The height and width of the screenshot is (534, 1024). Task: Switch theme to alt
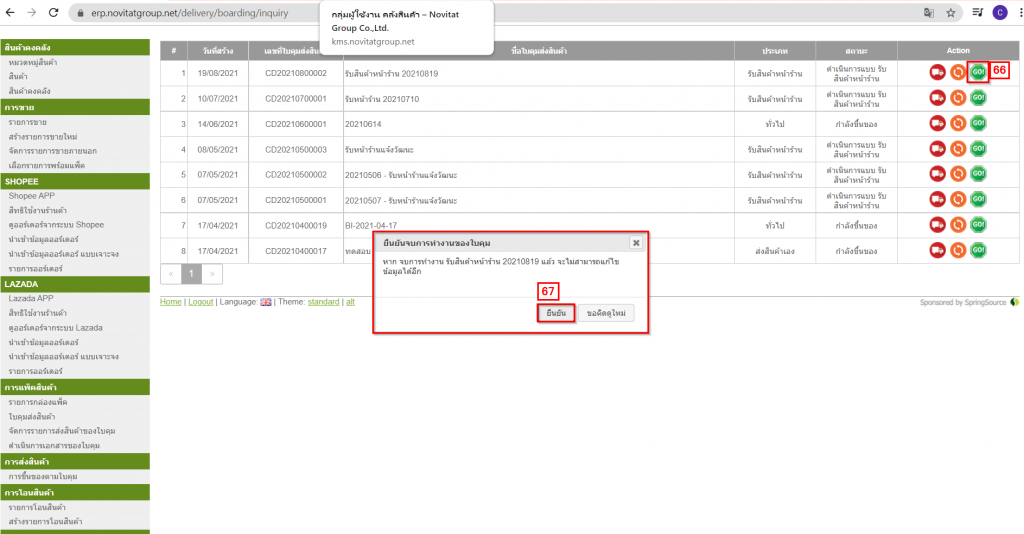(350, 302)
